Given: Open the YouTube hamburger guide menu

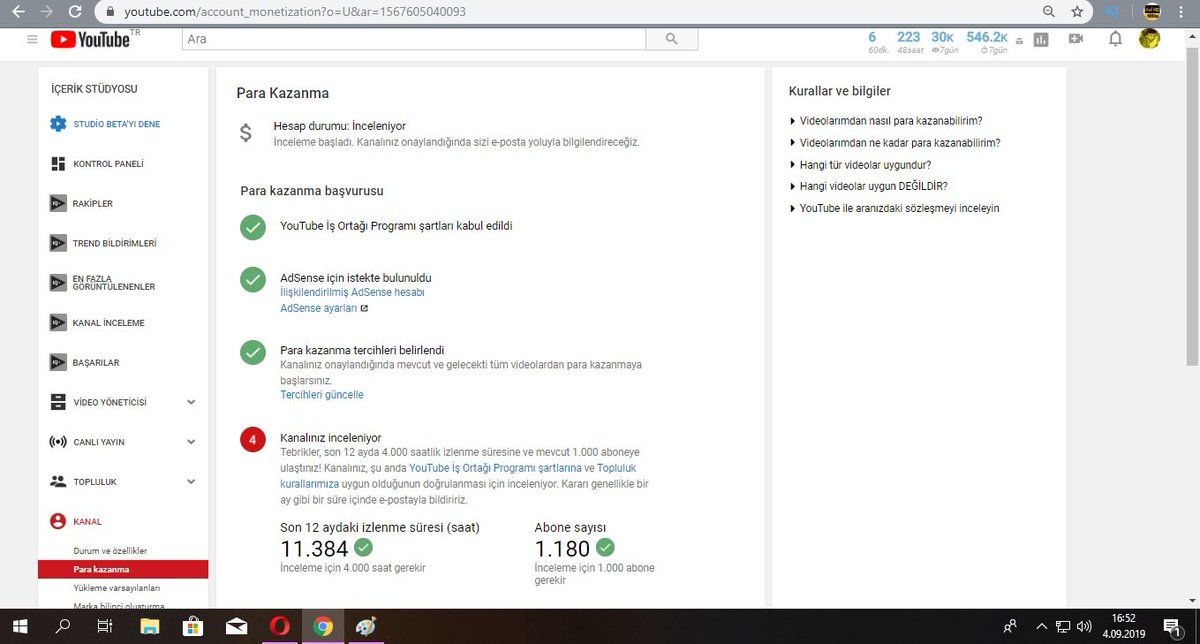Looking at the screenshot, I should [x=33, y=39].
